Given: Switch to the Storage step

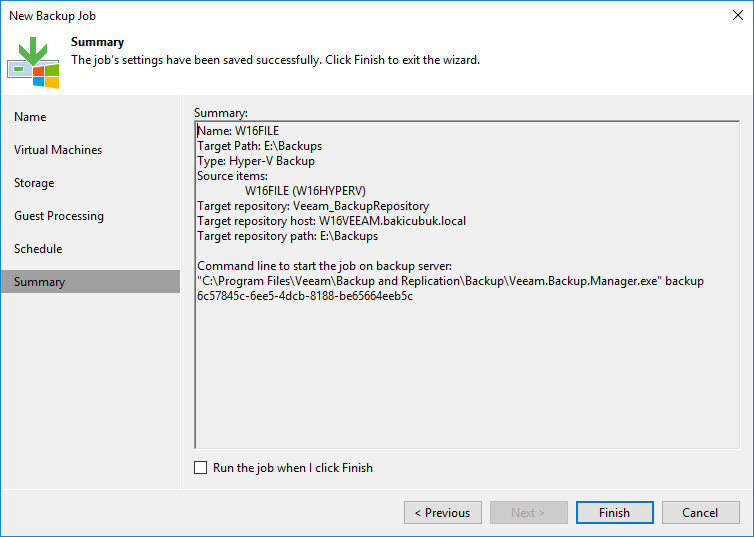Looking at the screenshot, I should point(34,183).
